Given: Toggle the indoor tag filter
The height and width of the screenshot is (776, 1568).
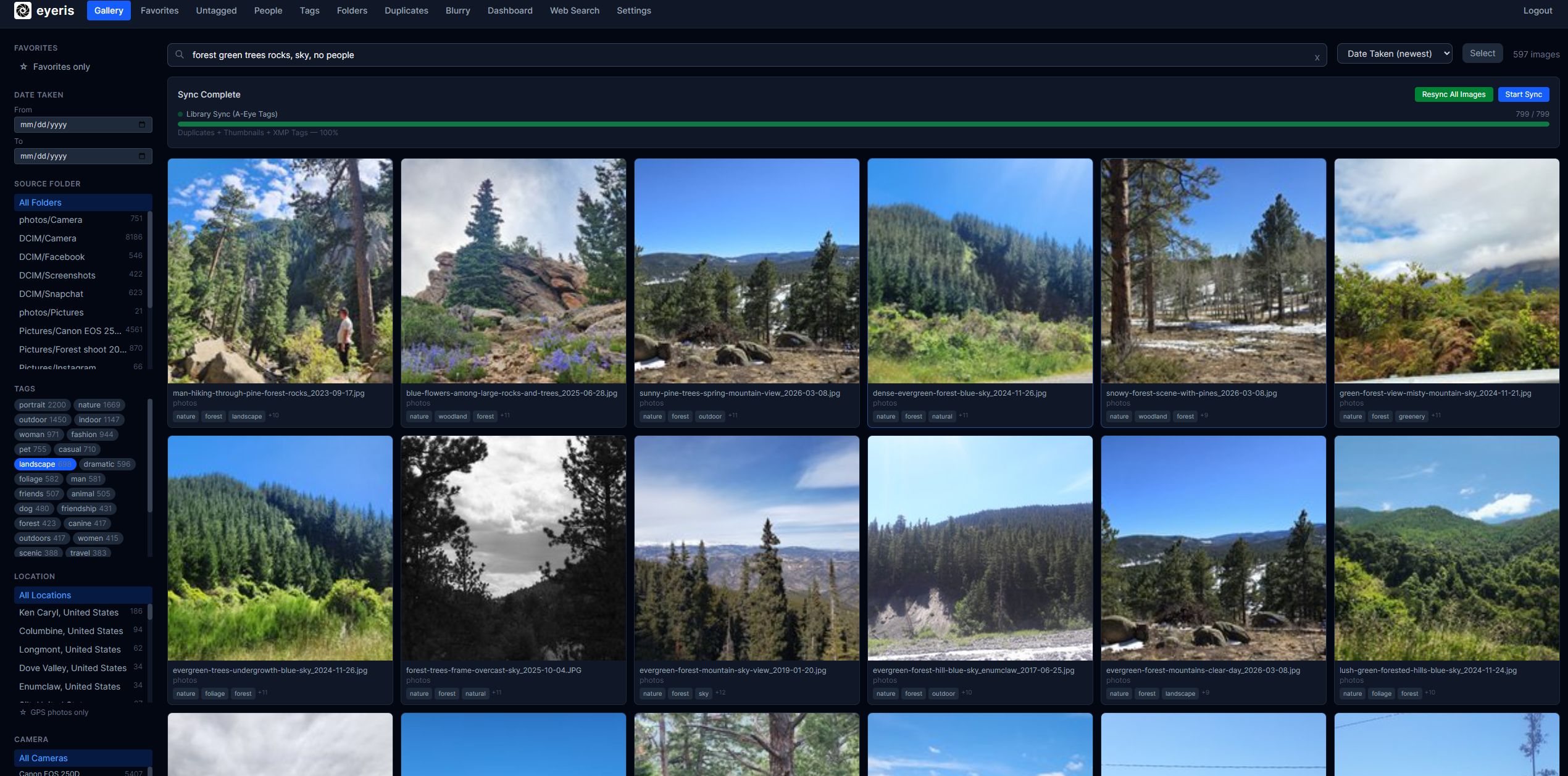Looking at the screenshot, I should [99, 420].
